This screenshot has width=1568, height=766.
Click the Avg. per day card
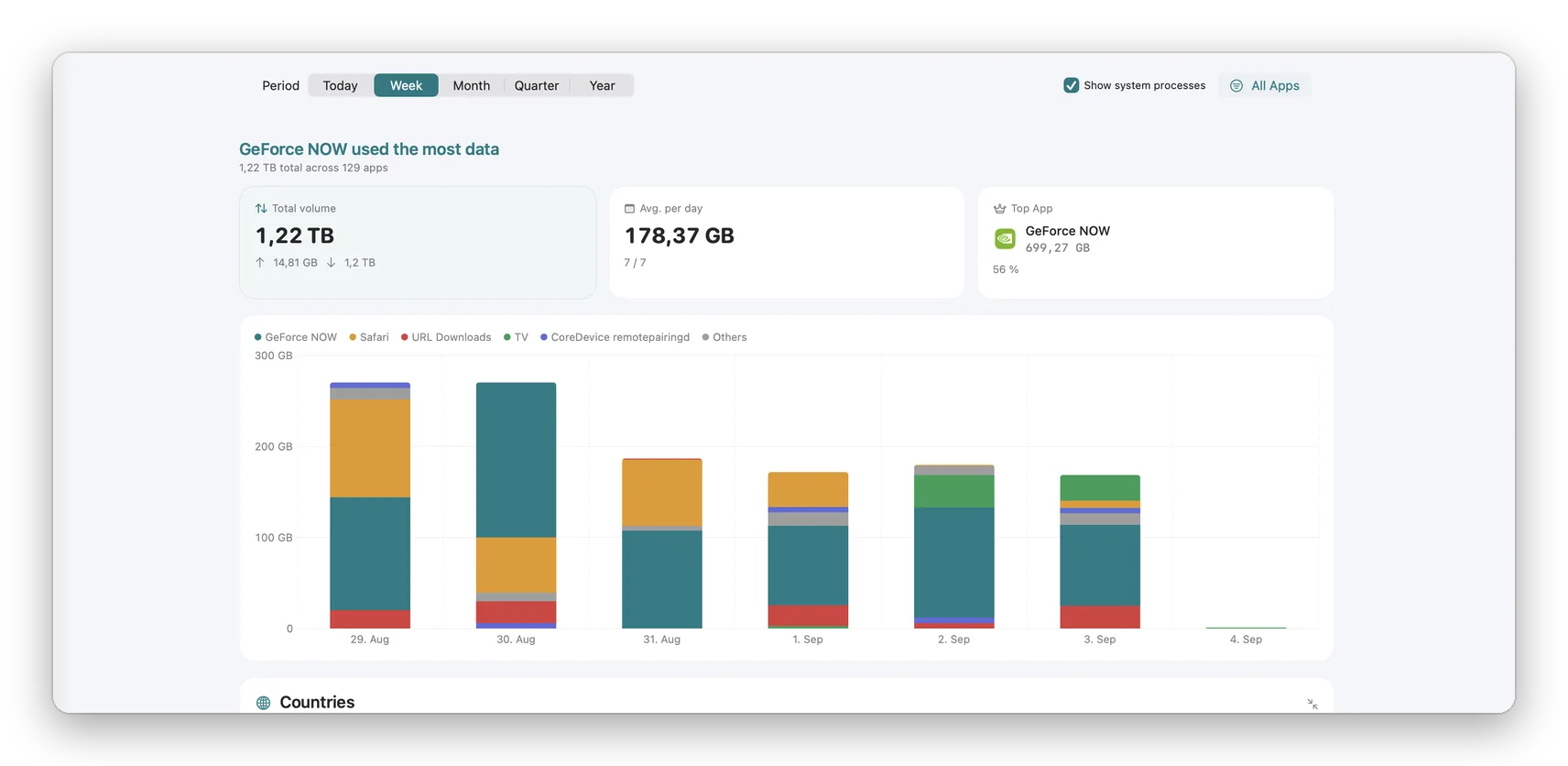787,243
